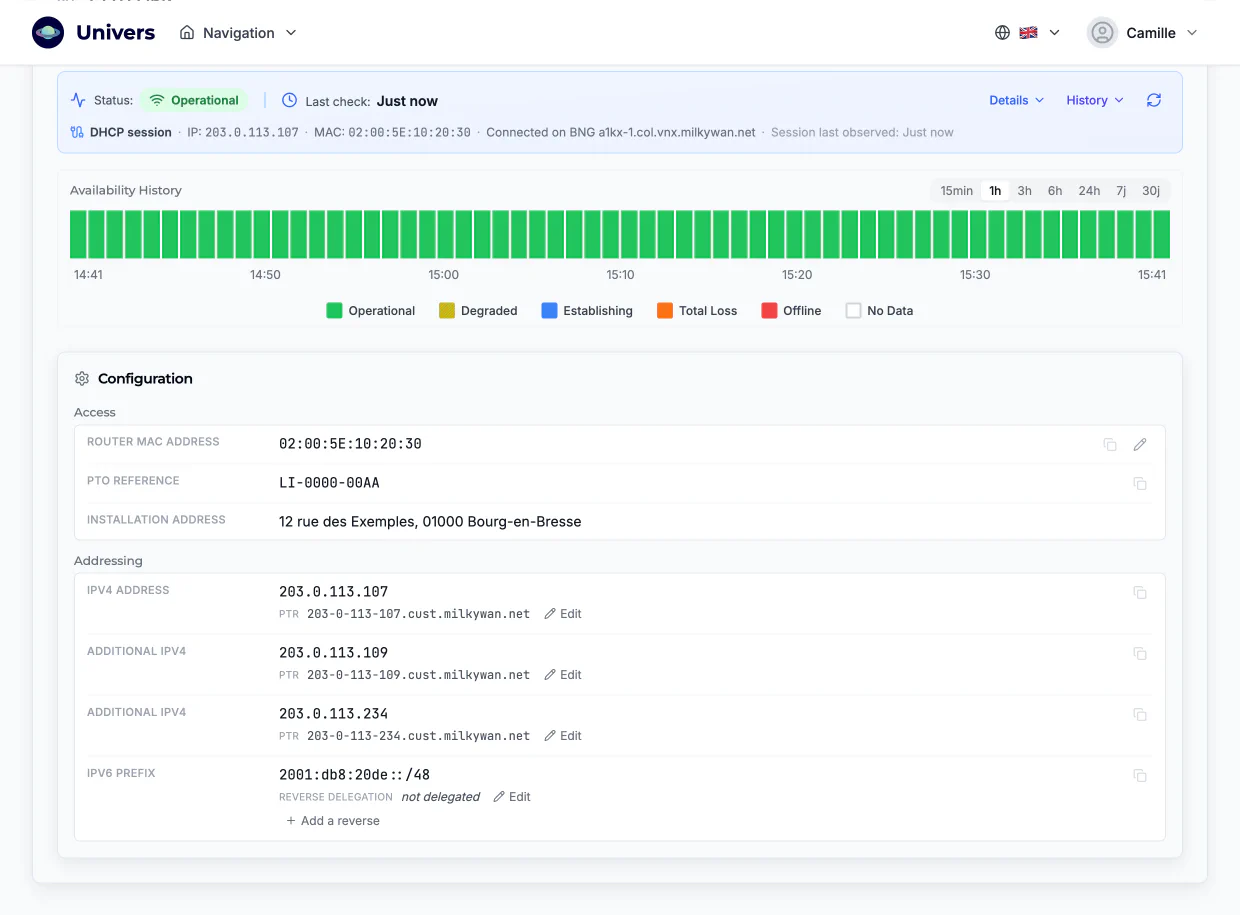1240x915 pixels.
Task: Click Add a reverse link
Action: click(333, 821)
